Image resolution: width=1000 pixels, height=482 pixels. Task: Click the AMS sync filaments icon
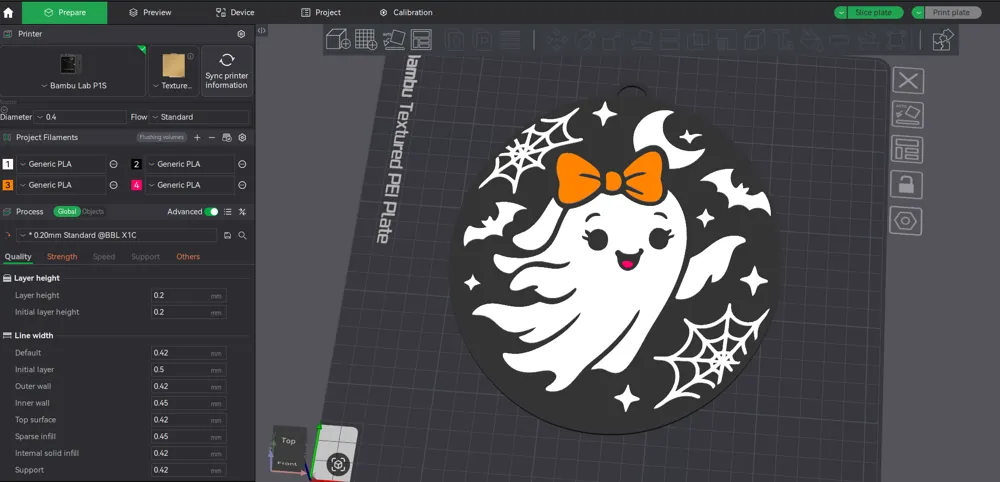tap(226, 137)
